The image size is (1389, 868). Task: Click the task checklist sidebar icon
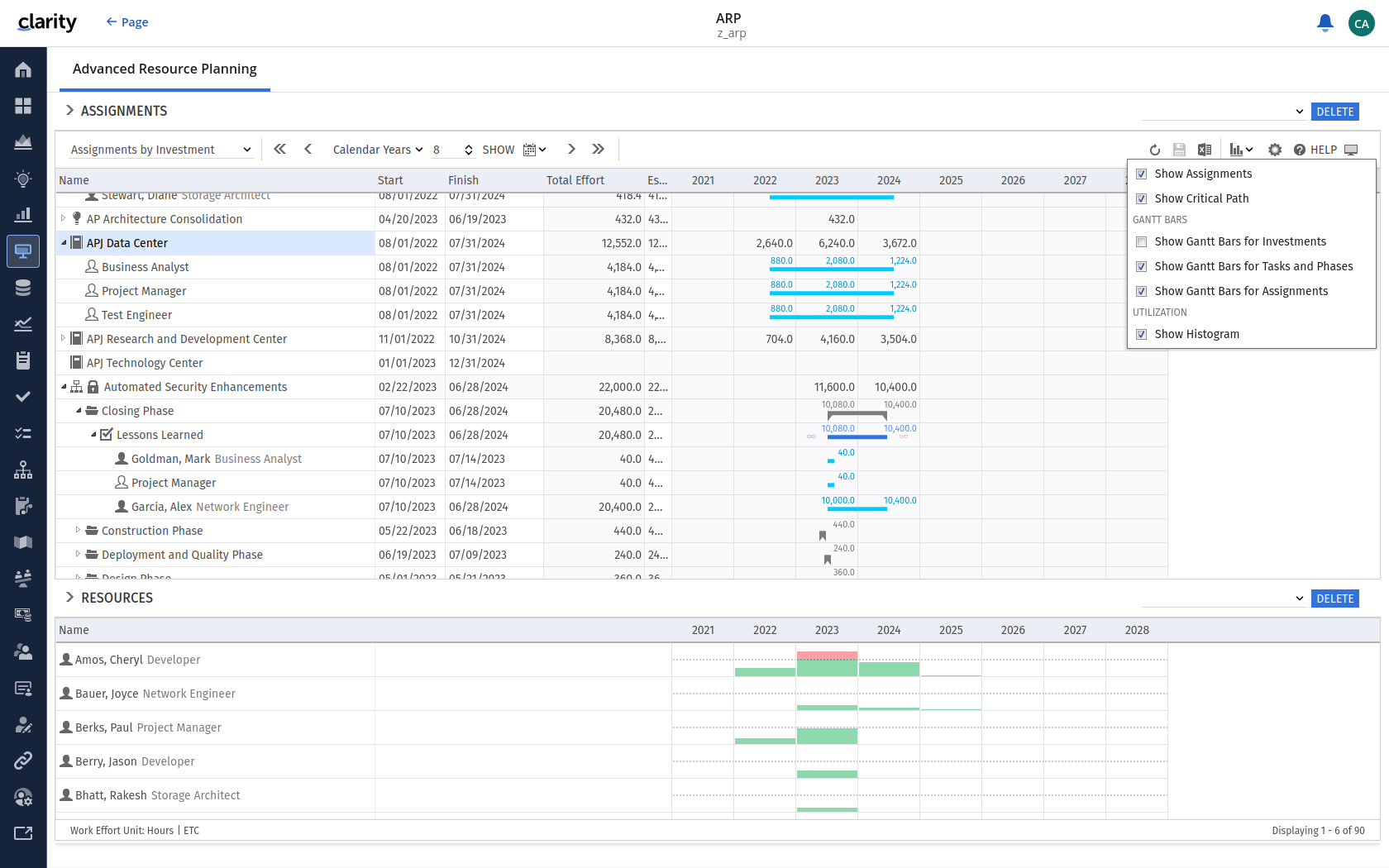[x=23, y=433]
